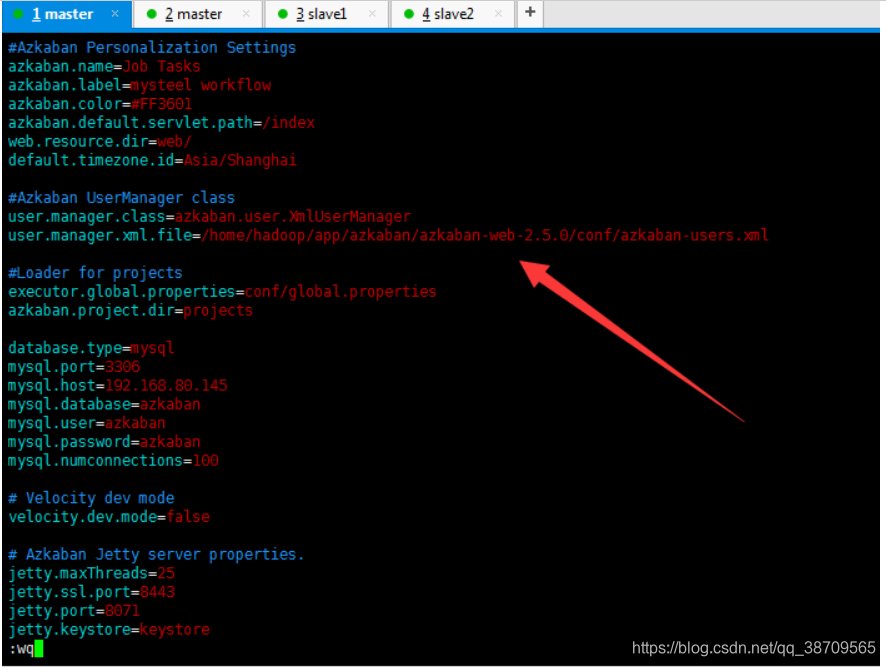
Task: Click the 'azkaban.default.servlet.path=/index' line
Action: [162, 123]
